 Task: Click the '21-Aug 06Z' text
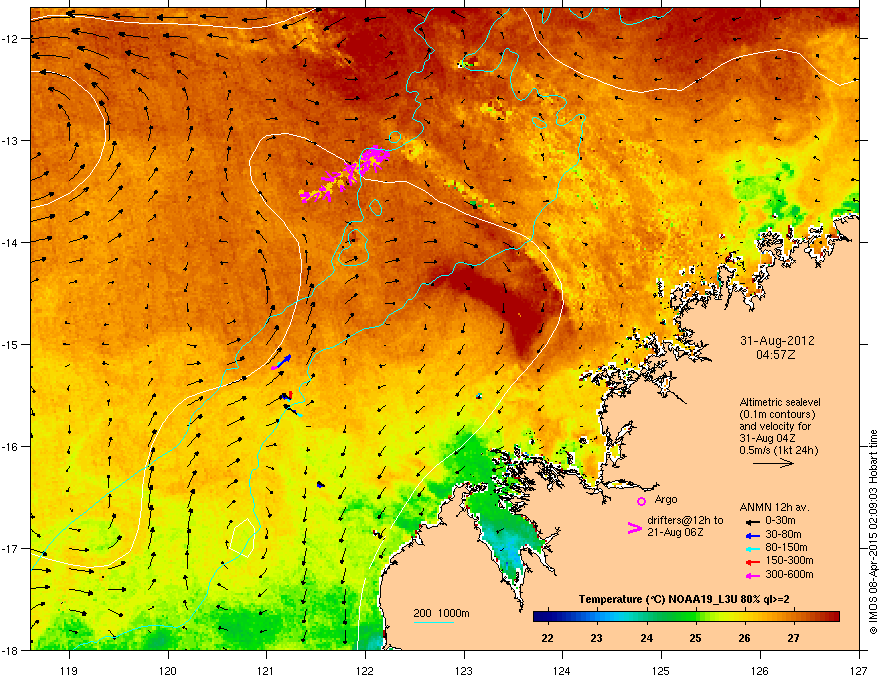pos(675,532)
